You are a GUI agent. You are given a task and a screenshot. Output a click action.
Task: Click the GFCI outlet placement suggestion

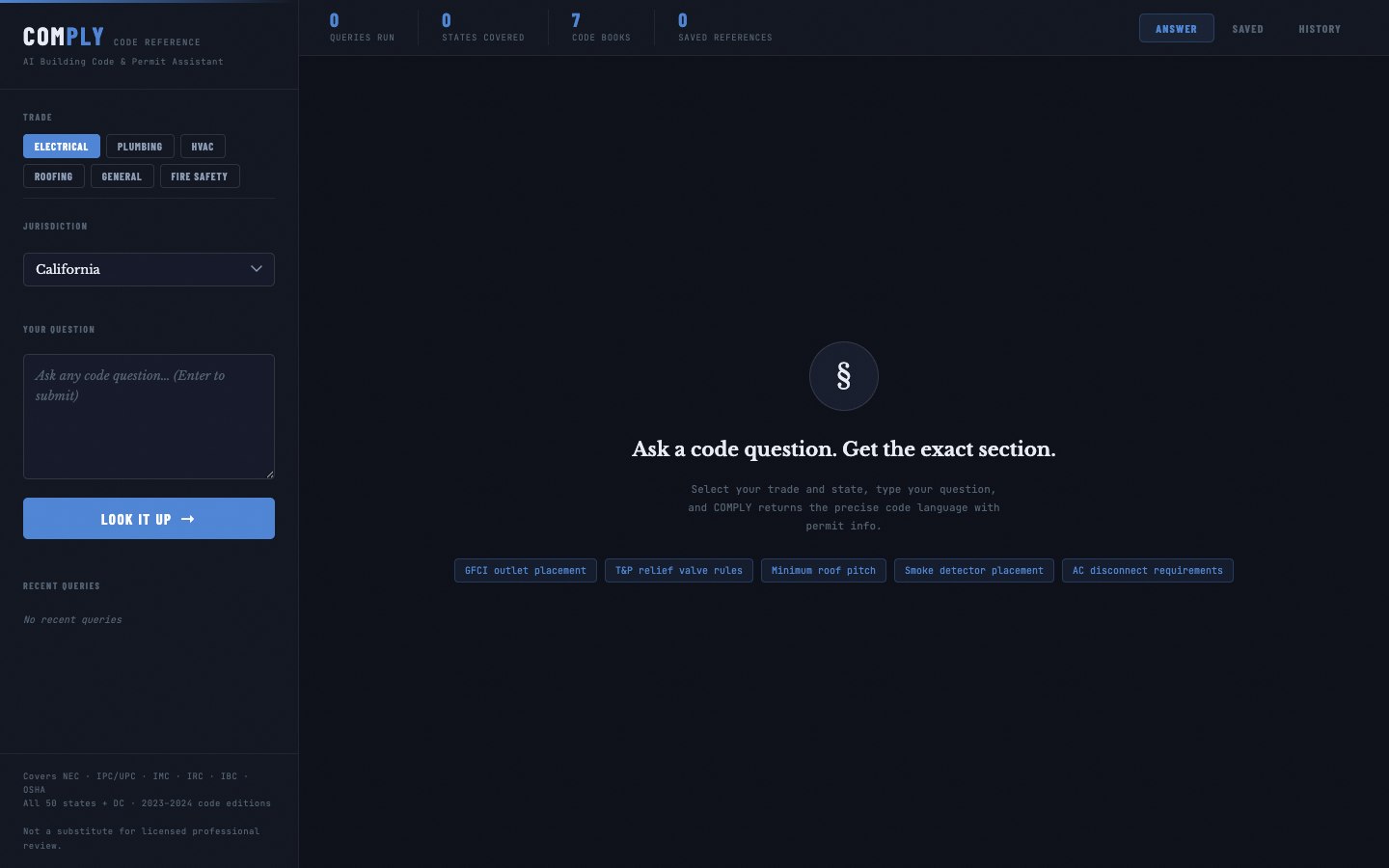click(525, 570)
